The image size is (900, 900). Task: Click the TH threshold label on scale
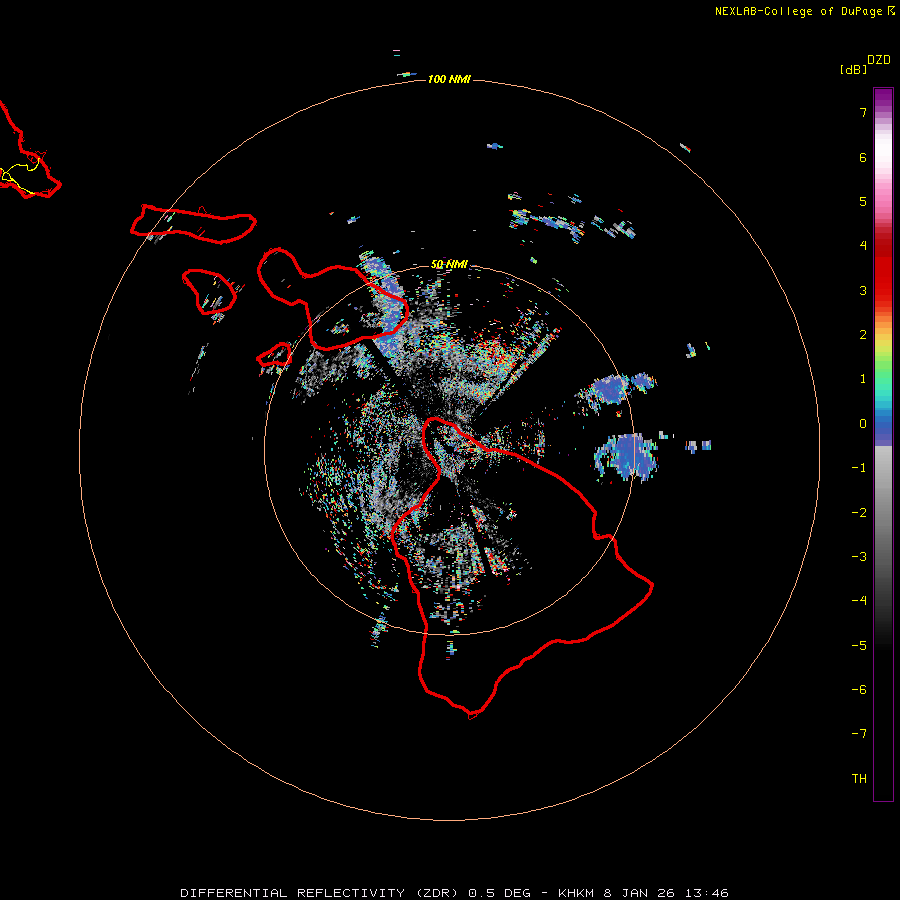[x=859, y=779]
